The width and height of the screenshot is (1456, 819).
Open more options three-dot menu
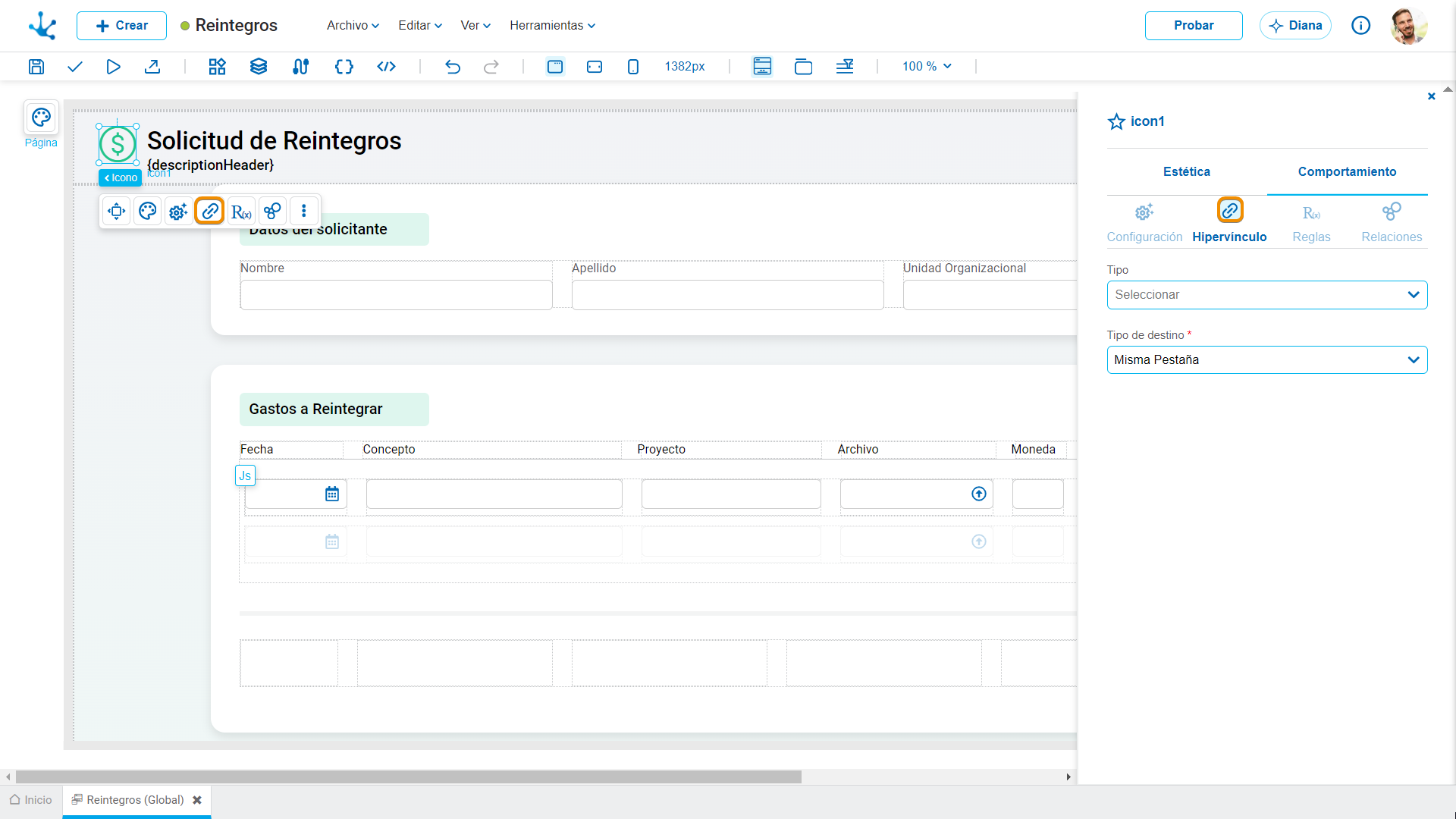coord(304,211)
